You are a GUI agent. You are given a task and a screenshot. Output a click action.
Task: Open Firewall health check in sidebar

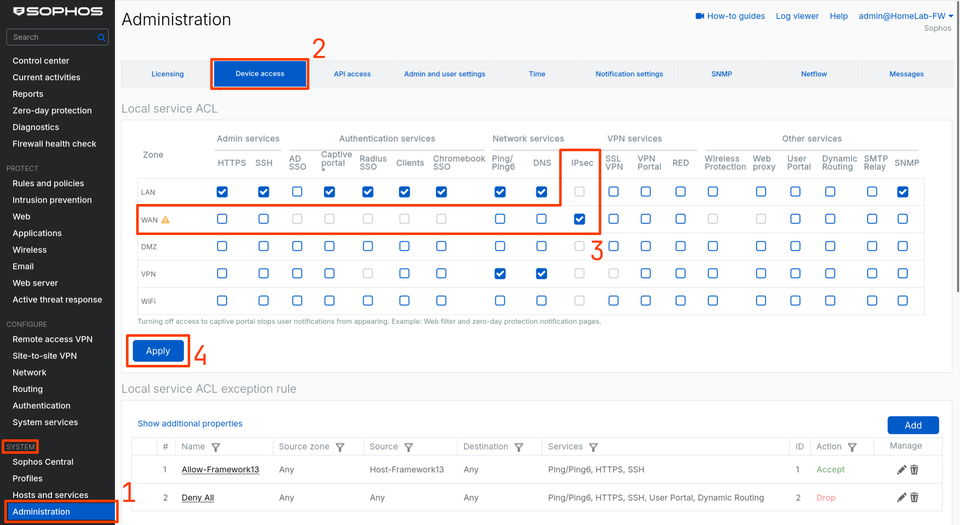click(54, 144)
